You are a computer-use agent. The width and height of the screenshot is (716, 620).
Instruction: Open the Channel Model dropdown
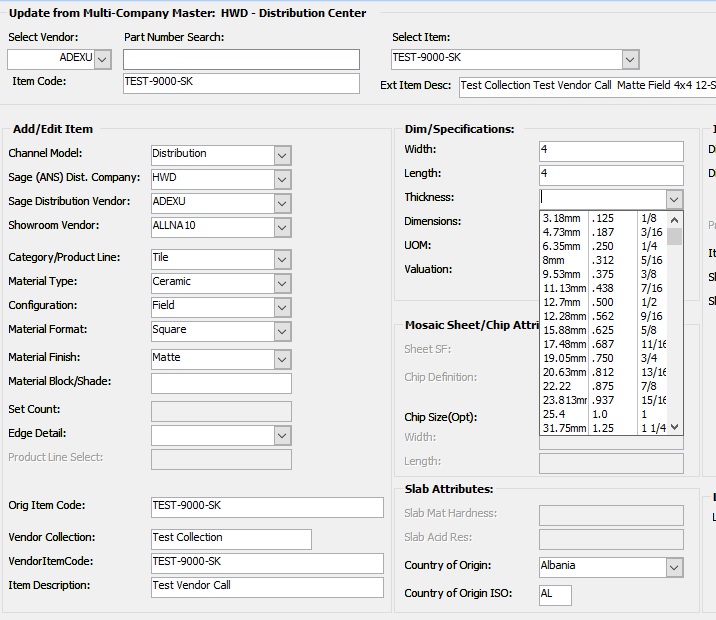click(x=282, y=155)
